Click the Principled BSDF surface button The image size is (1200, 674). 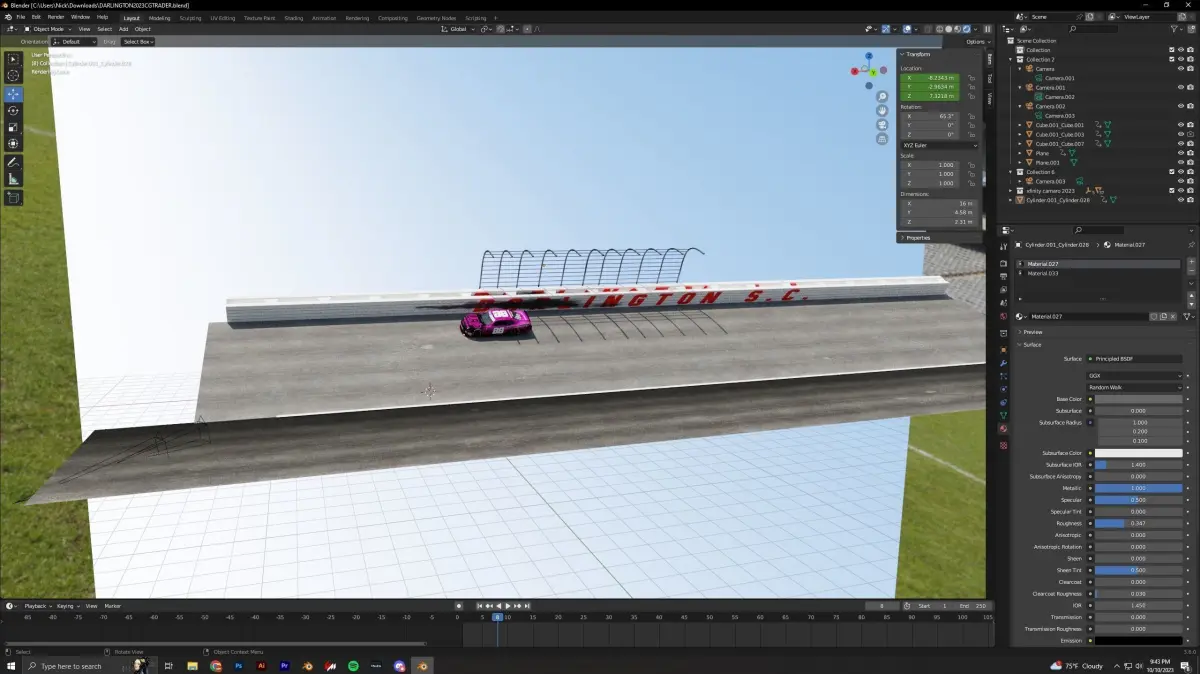coord(1135,358)
